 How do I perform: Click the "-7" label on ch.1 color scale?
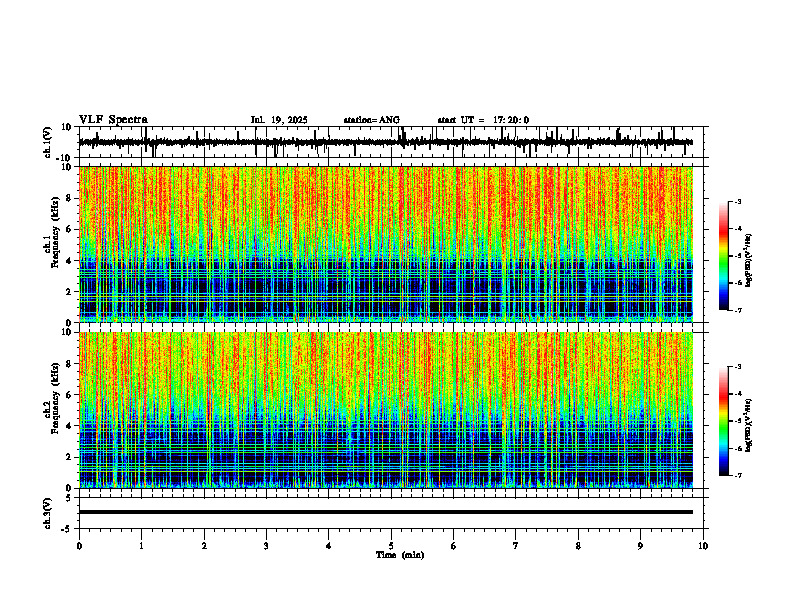(x=737, y=310)
